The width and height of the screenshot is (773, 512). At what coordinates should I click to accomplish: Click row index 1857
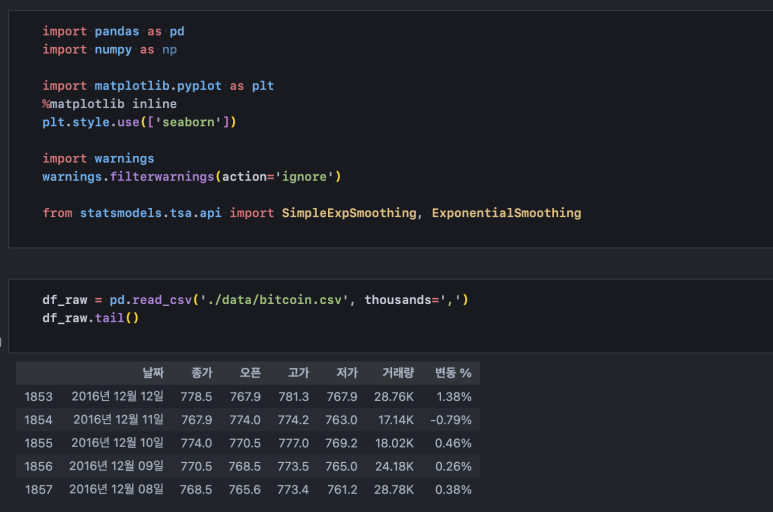[x=38, y=489]
